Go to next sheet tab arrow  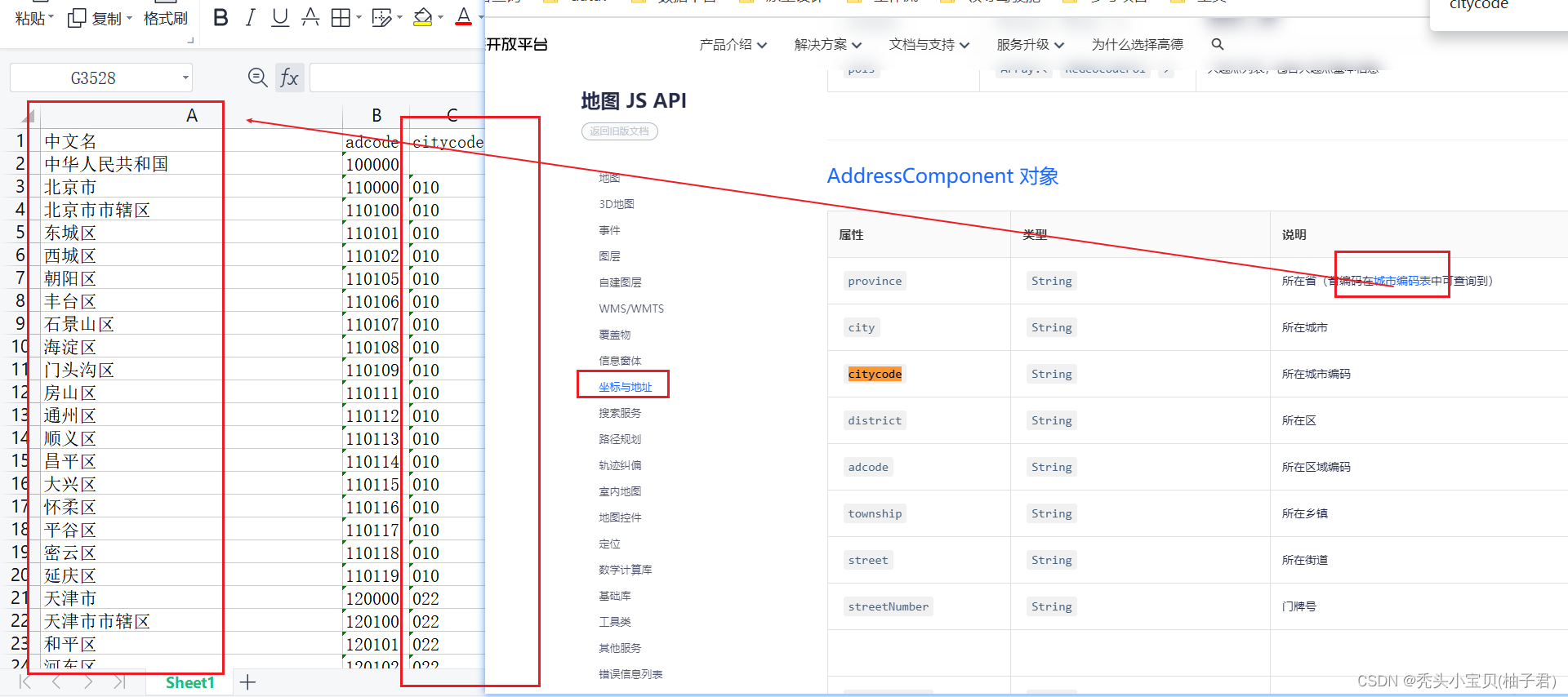tap(87, 682)
